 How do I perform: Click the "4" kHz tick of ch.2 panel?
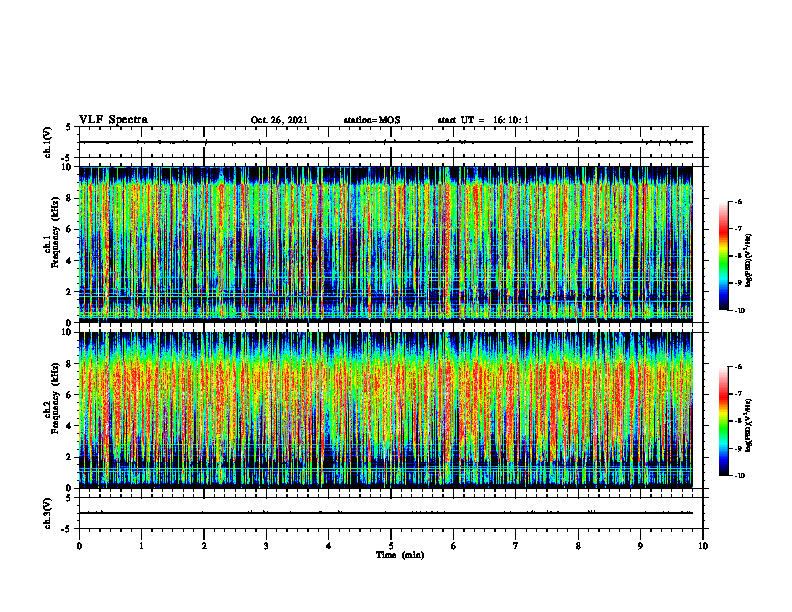69,426
